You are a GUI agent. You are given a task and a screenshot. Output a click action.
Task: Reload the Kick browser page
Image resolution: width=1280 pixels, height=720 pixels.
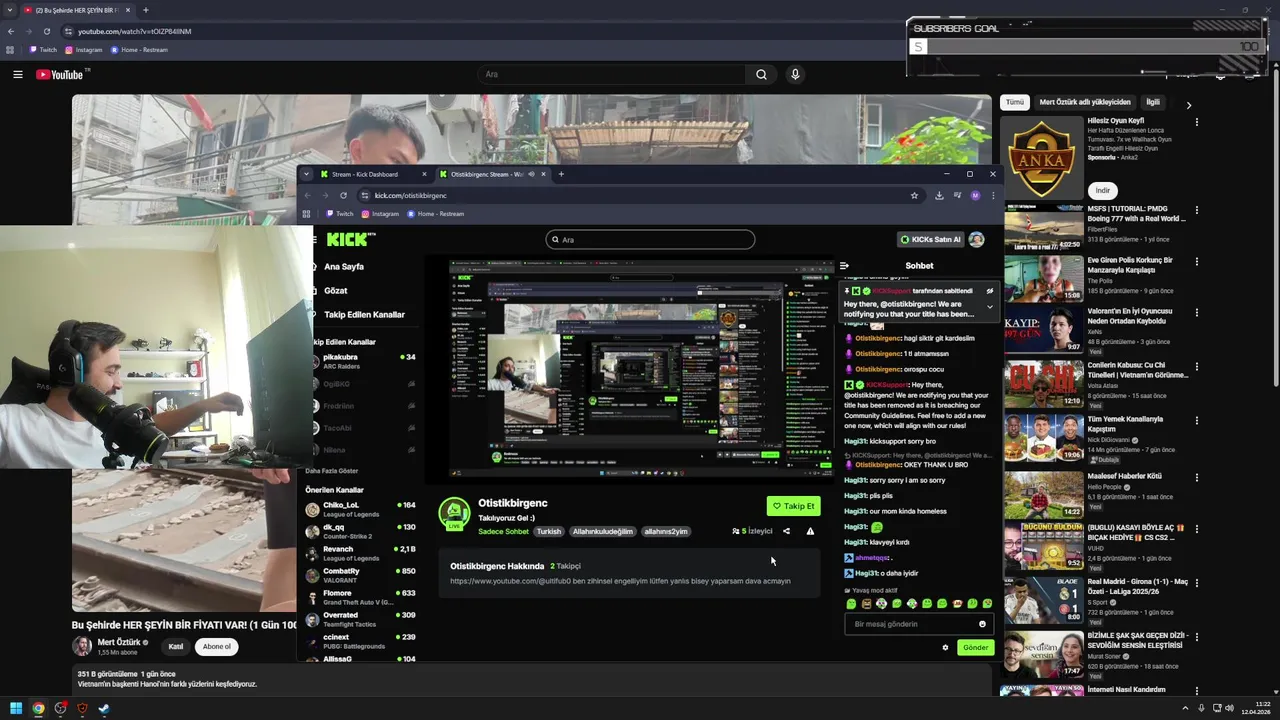click(x=343, y=195)
